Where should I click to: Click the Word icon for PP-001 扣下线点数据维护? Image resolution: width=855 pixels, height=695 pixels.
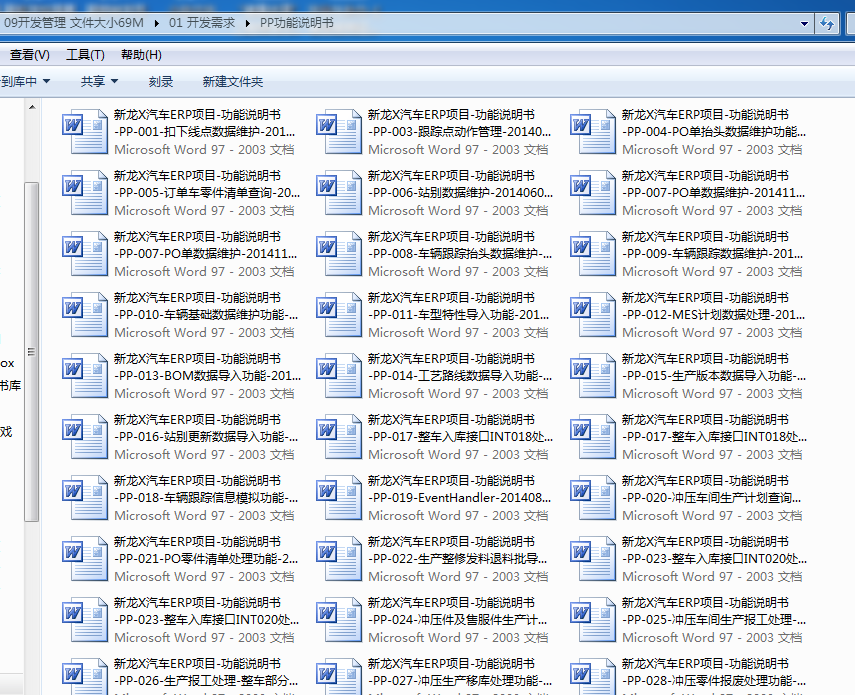[x=85, y=132]
